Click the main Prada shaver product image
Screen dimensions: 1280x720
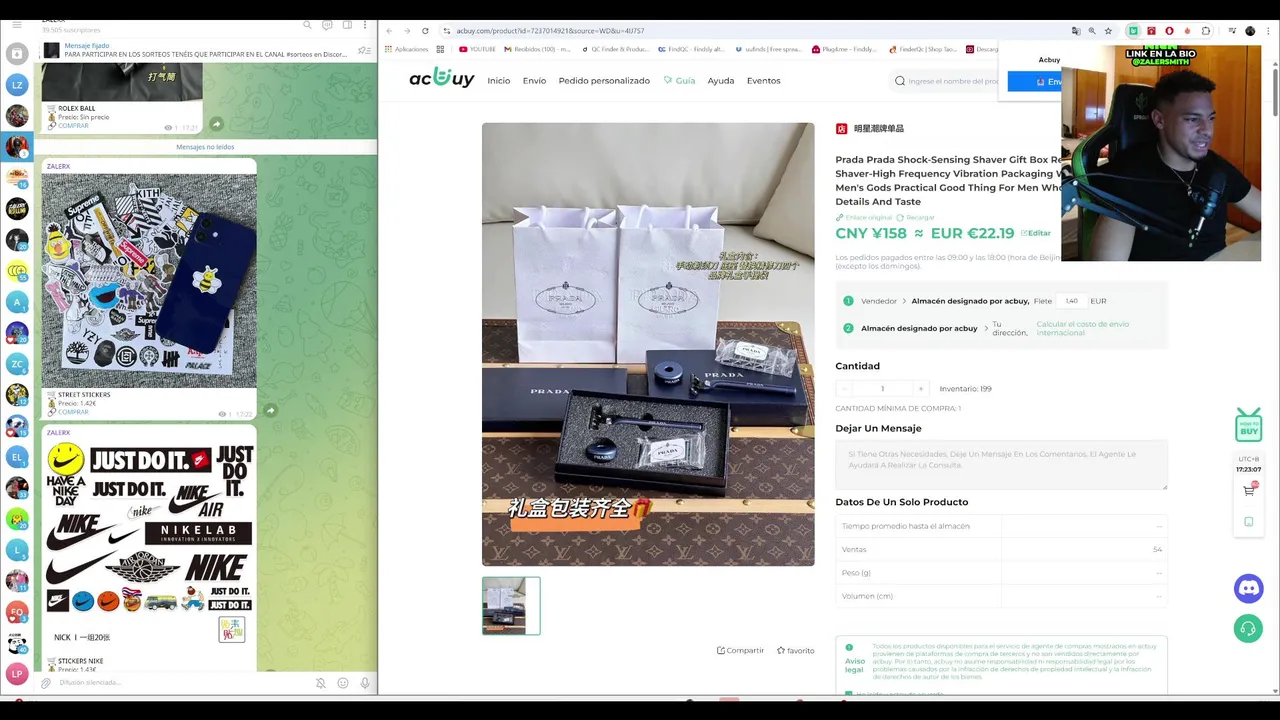pyautogui.click(x=648, y=344)
